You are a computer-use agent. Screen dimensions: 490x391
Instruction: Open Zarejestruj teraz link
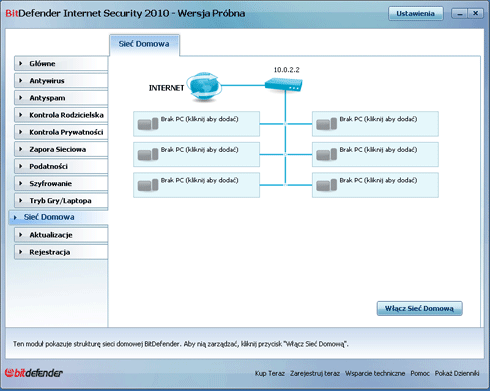tap(315, 373)
